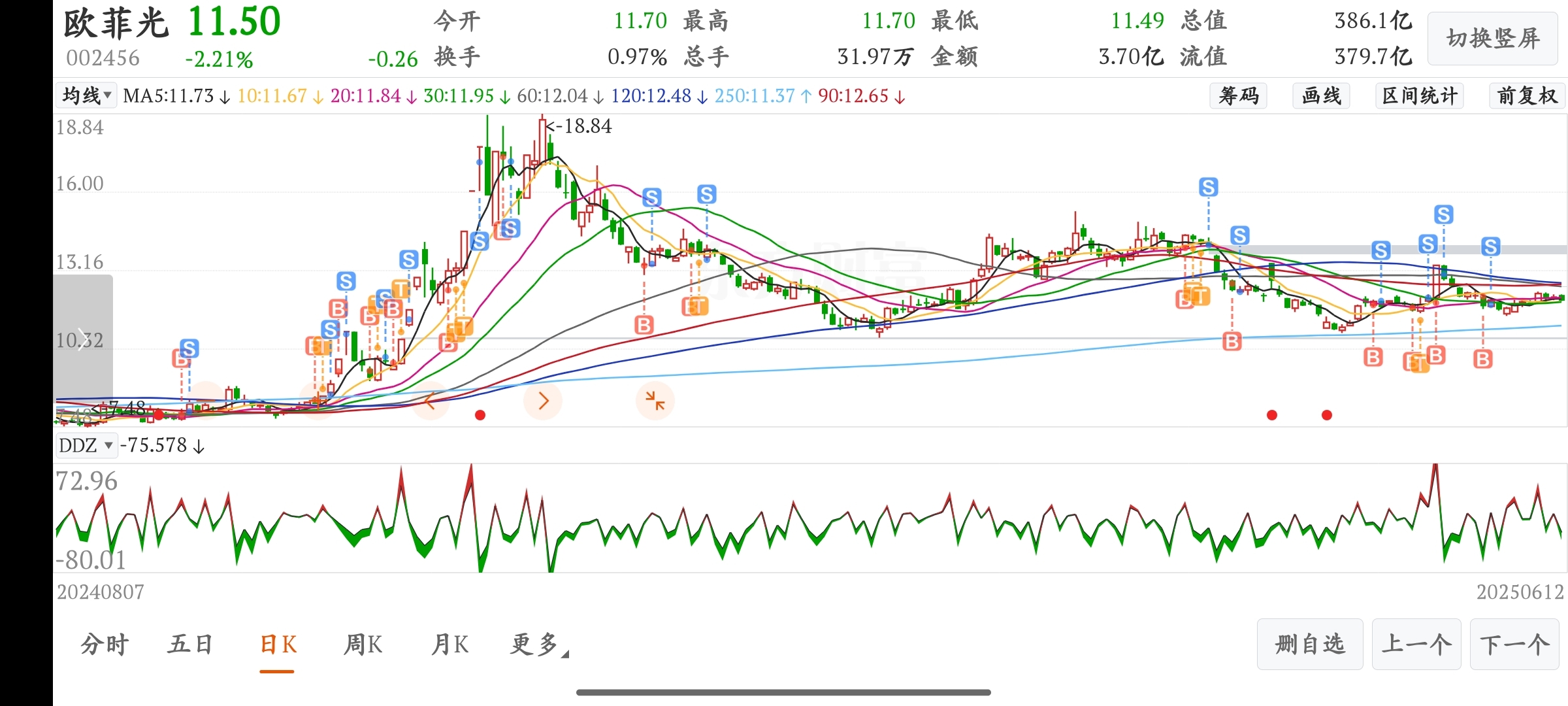Click the 90:12.65 moving average value
Image resolution: width=1568 pixels, height=706 pixels.
click(861, 96)
